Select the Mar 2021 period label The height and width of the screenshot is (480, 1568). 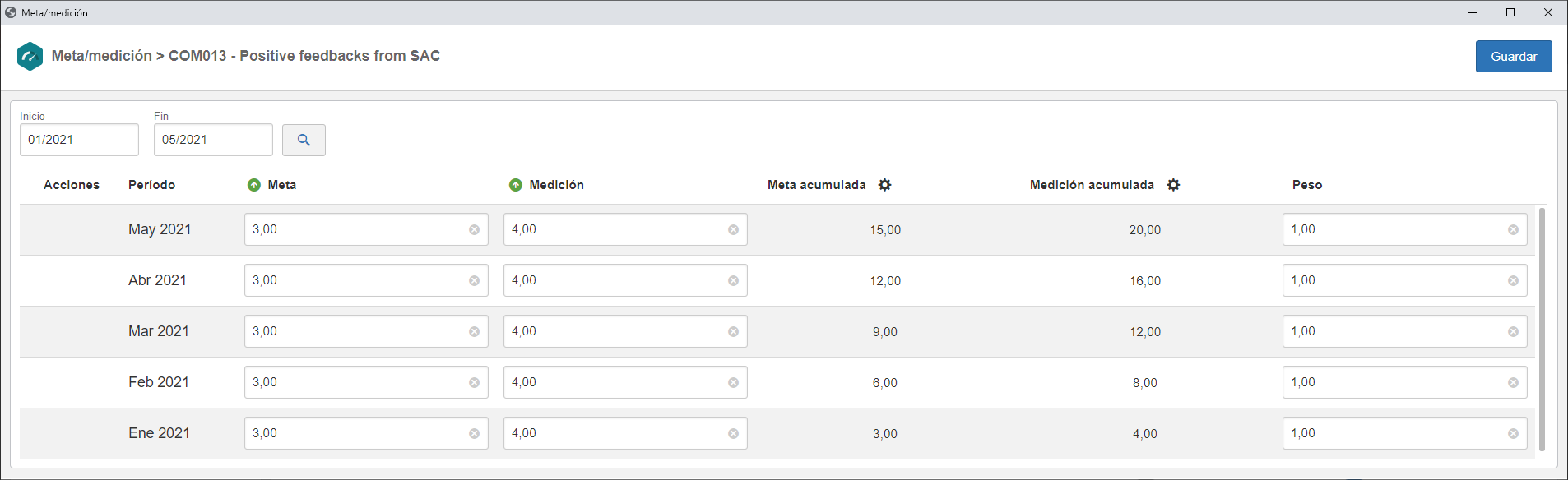tap(159, 331)
